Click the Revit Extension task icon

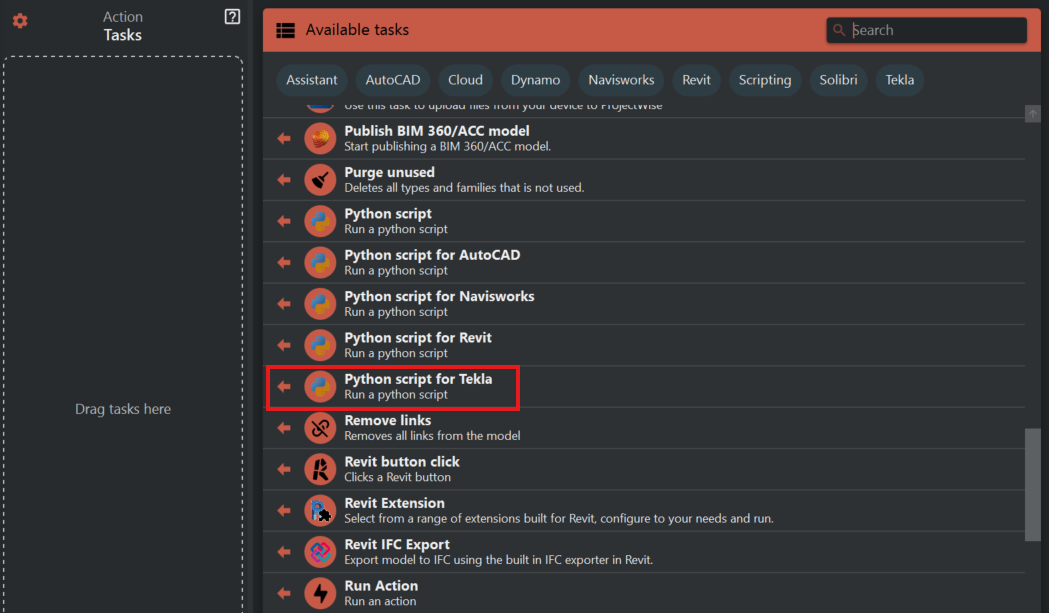click(320, 511)
